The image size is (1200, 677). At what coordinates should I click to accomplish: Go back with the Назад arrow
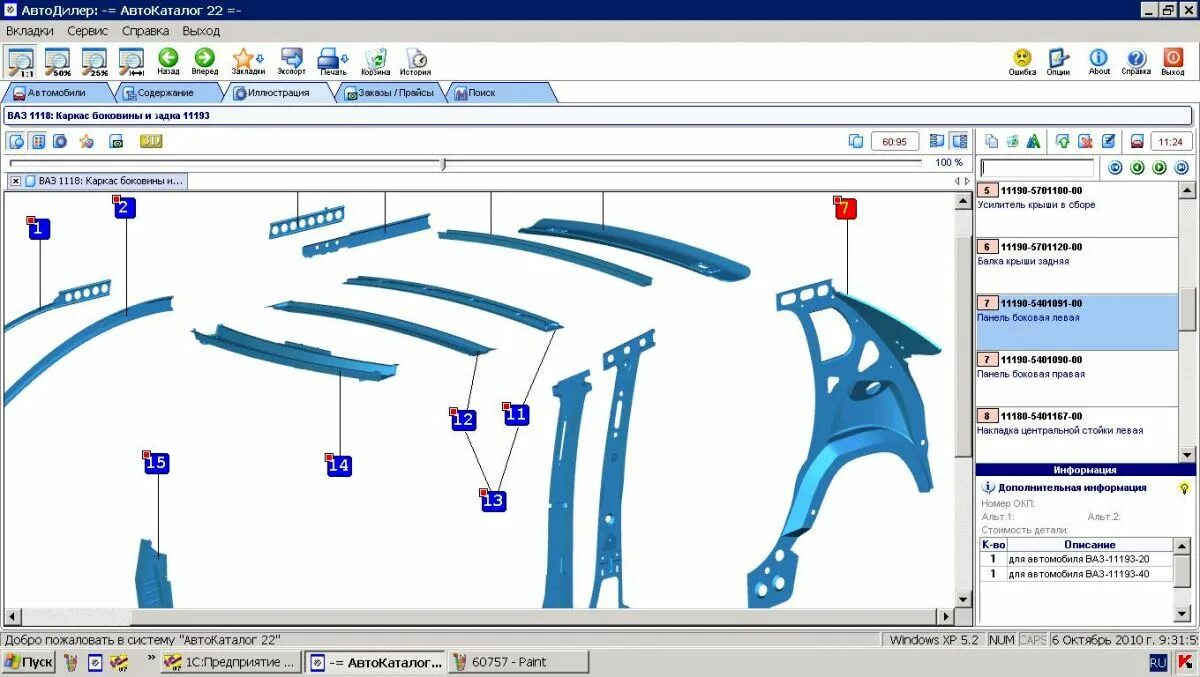pos(168,62)
